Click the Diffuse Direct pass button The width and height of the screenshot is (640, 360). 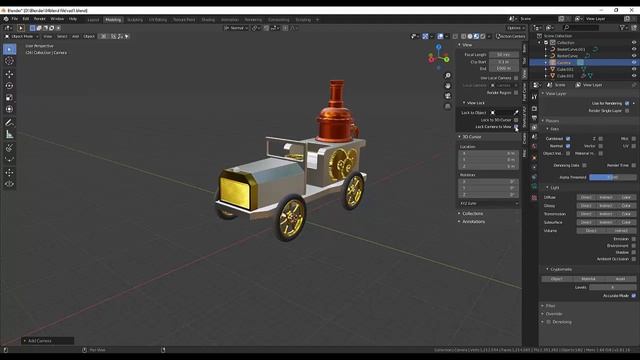(x=586, y=198)
